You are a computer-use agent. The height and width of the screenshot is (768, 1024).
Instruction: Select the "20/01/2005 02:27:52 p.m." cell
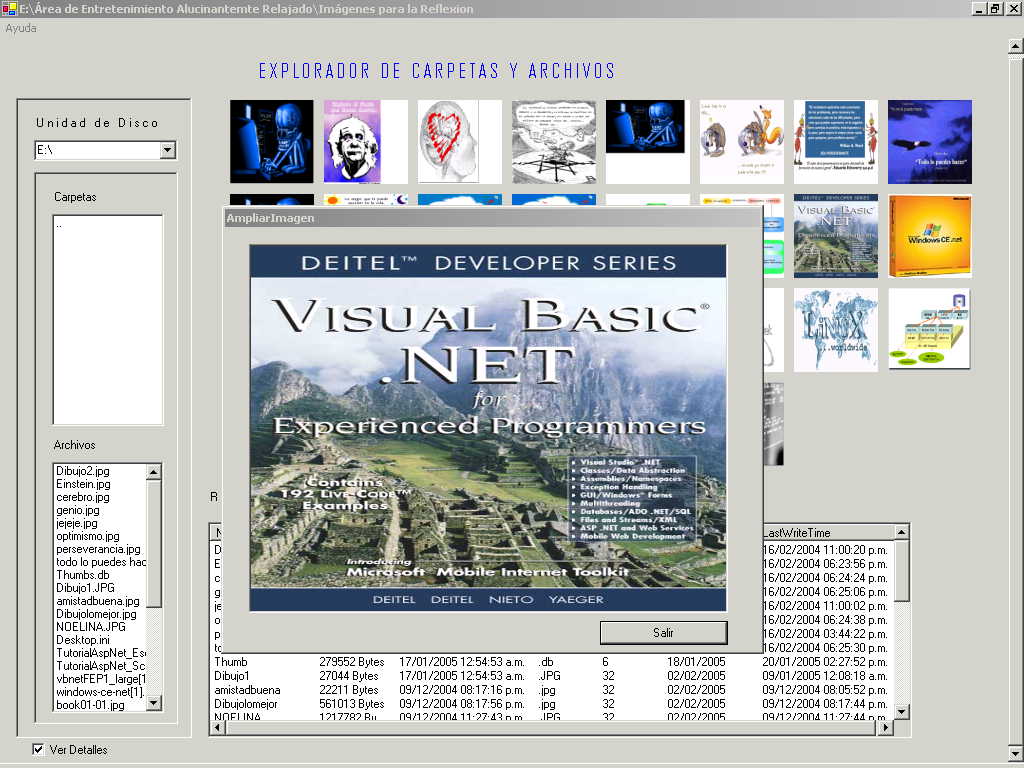pos(825,662)
